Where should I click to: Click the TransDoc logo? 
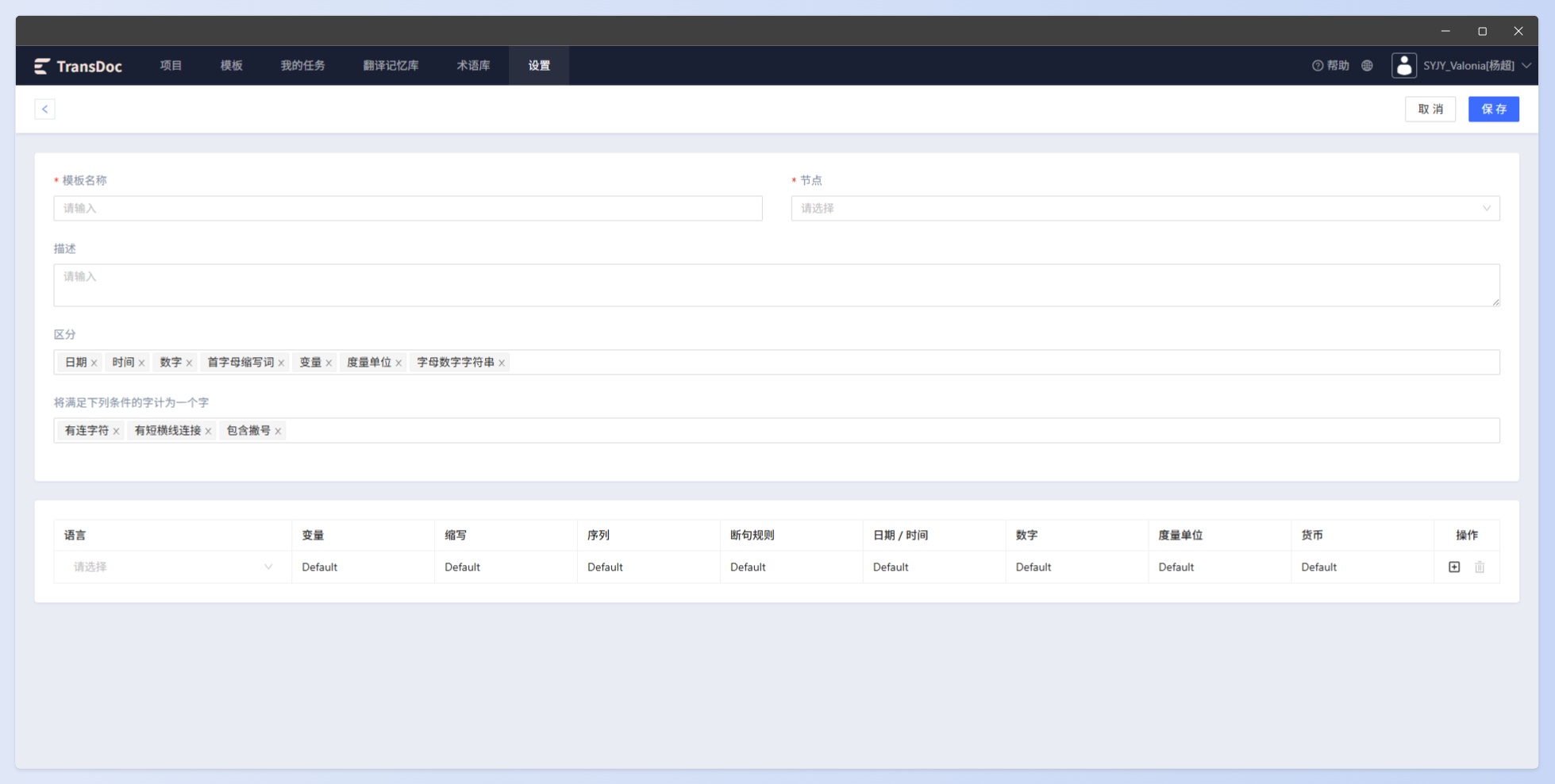pos(78,66)
